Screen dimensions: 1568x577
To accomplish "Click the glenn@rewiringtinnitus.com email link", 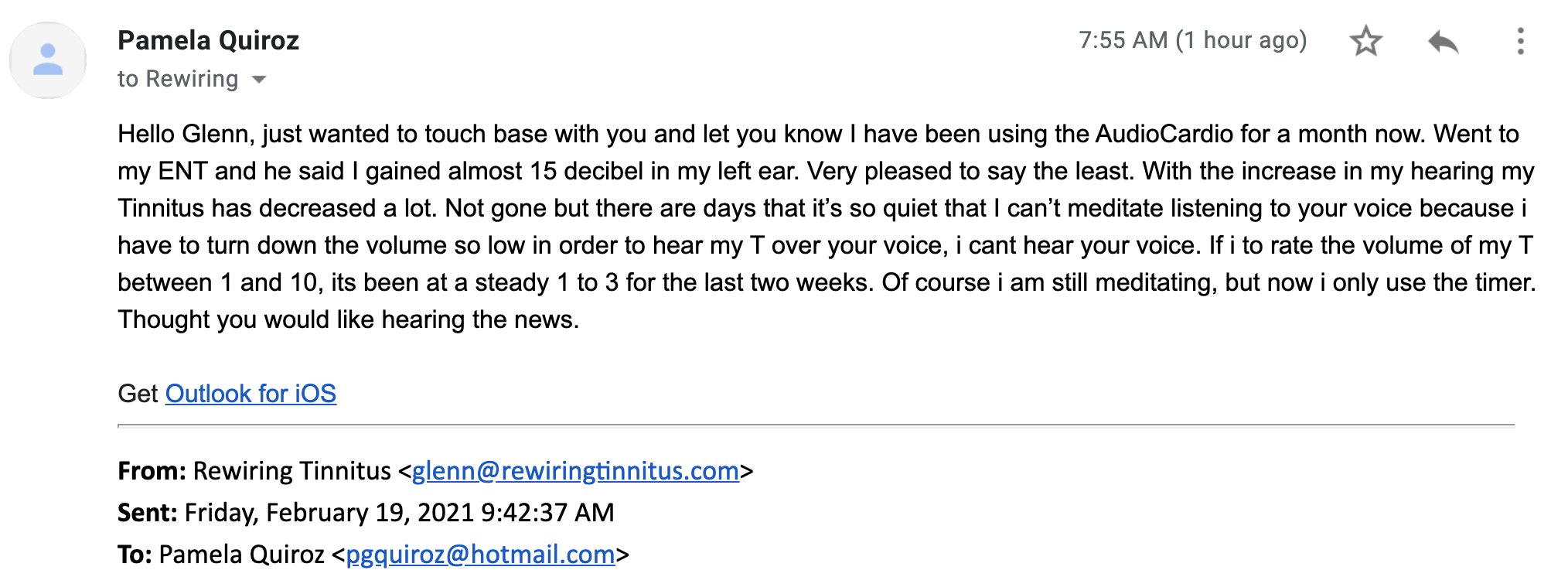I will (575, 471).
